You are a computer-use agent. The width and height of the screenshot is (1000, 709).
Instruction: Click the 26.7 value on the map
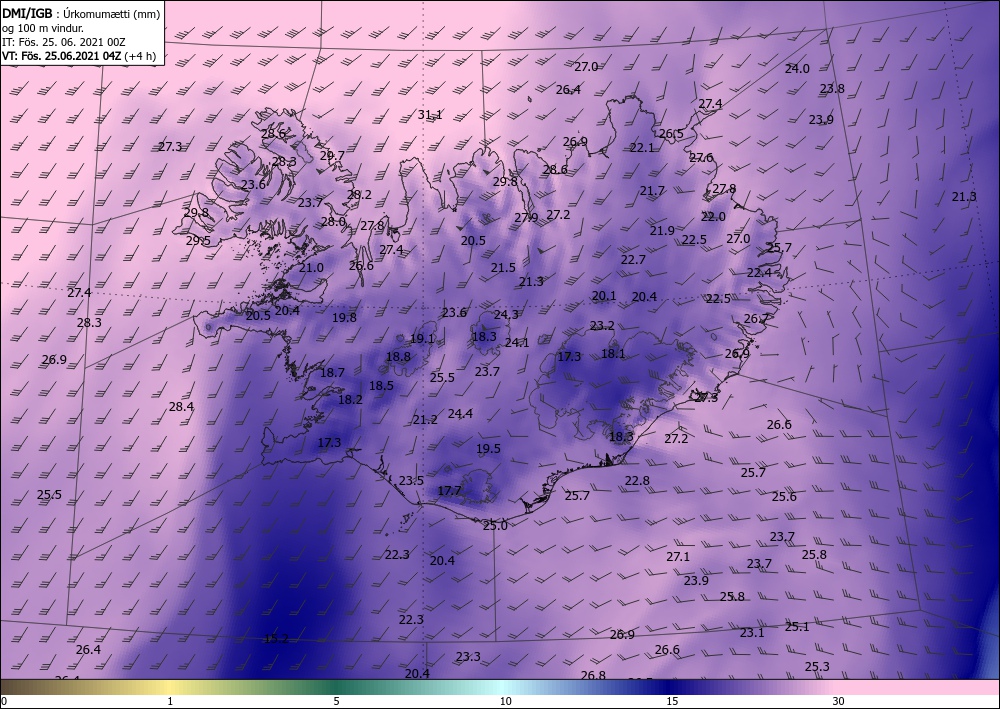click(x=756, y=319)
